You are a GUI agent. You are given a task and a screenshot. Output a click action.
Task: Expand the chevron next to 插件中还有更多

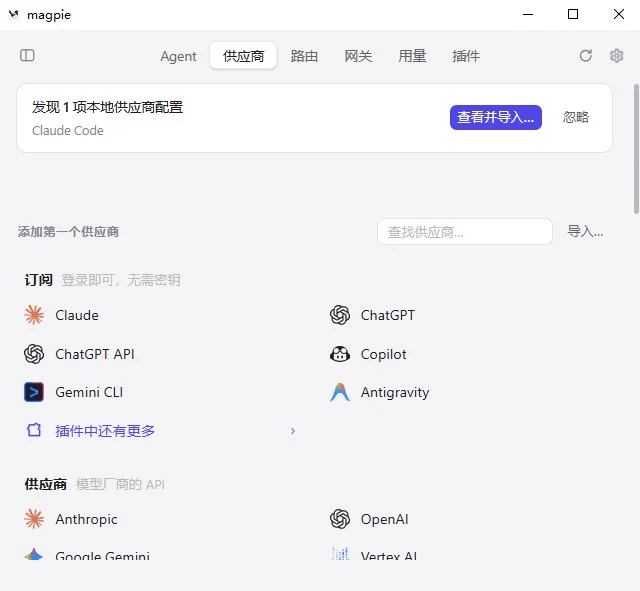click(293, 431)
